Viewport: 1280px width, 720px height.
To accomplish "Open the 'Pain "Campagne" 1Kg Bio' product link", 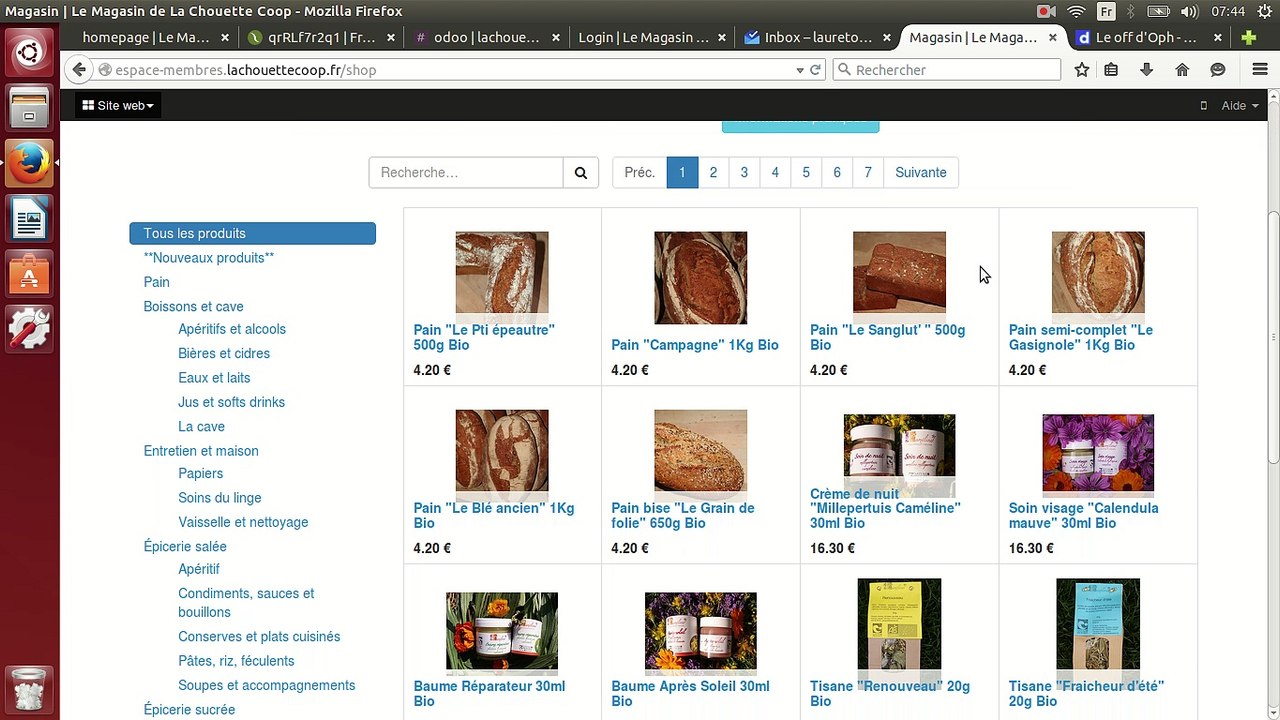I will [695, 345].
